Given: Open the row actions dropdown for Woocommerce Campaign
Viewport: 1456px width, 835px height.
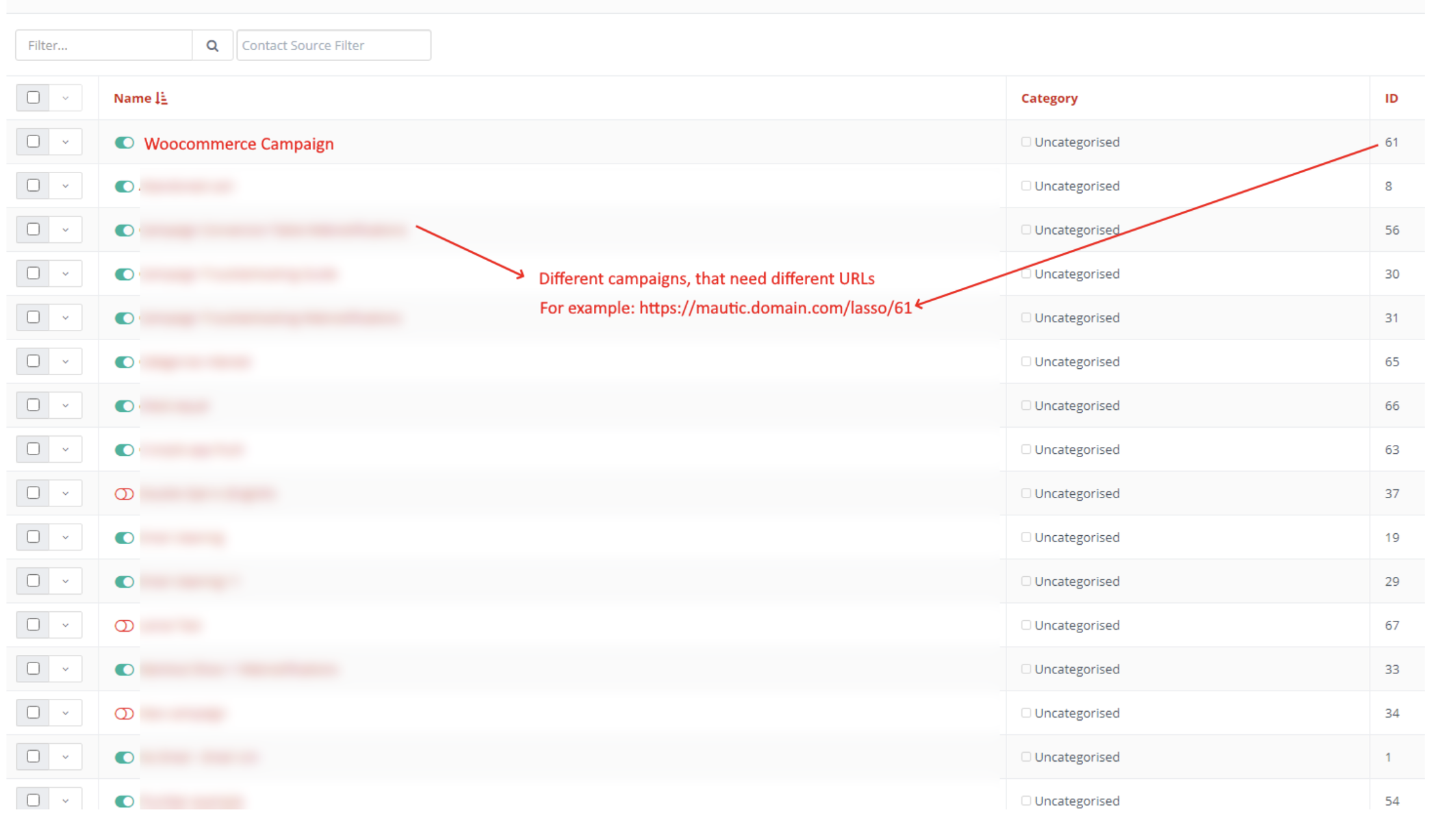Looking at the screenshot, I should [x=66, y=141].
